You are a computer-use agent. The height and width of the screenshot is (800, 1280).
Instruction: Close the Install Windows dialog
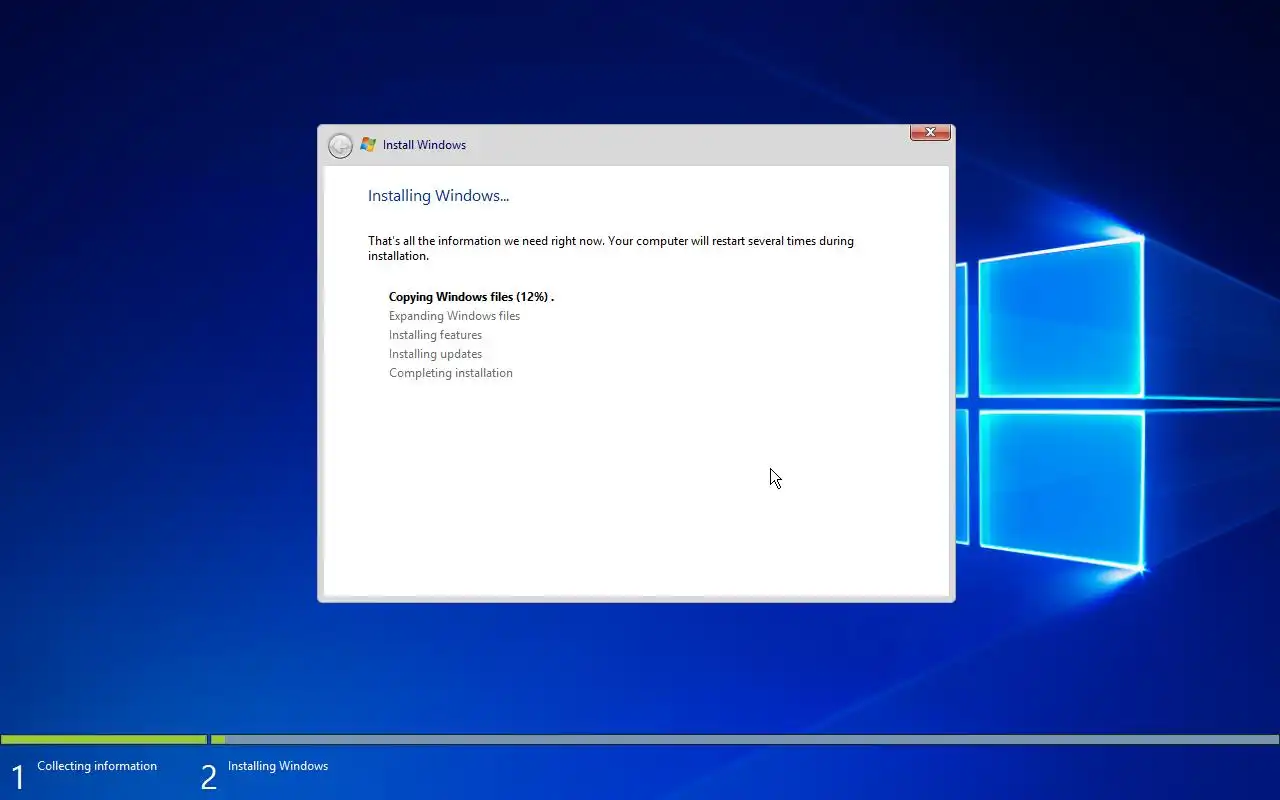click(x=930, y=132)
